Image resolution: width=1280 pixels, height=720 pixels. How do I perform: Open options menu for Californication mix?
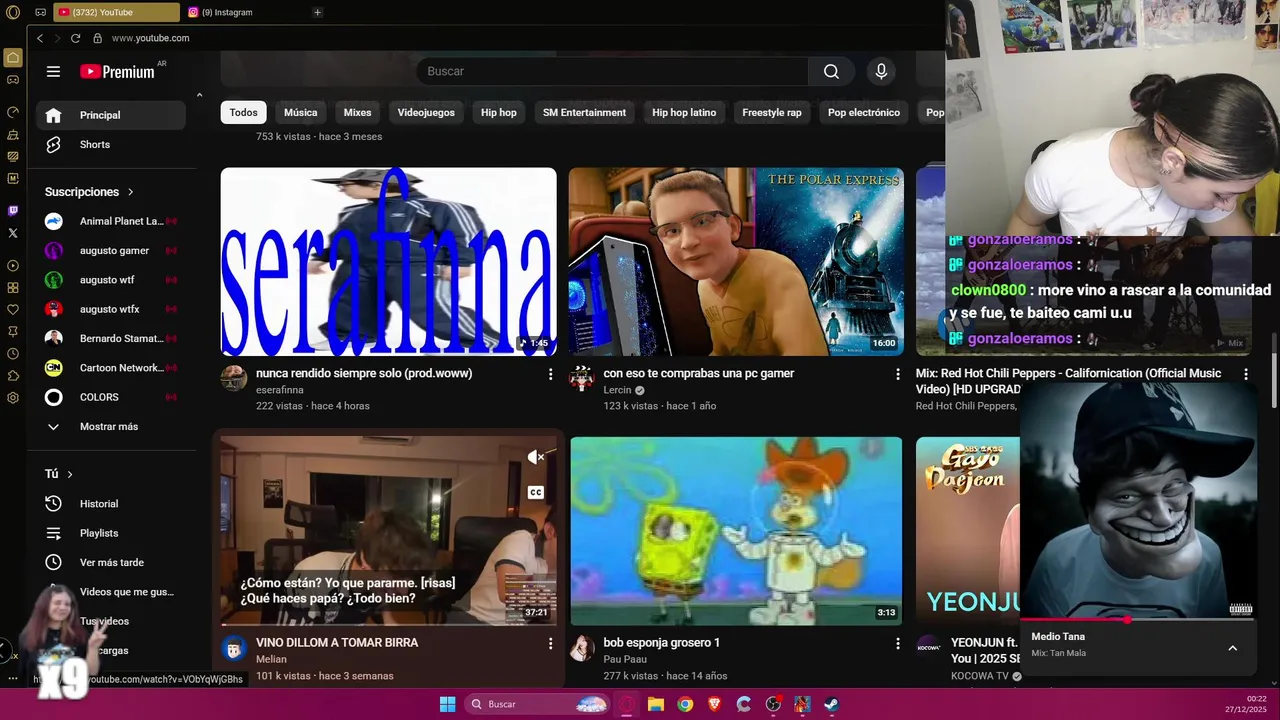click(x=1245, y=374)
